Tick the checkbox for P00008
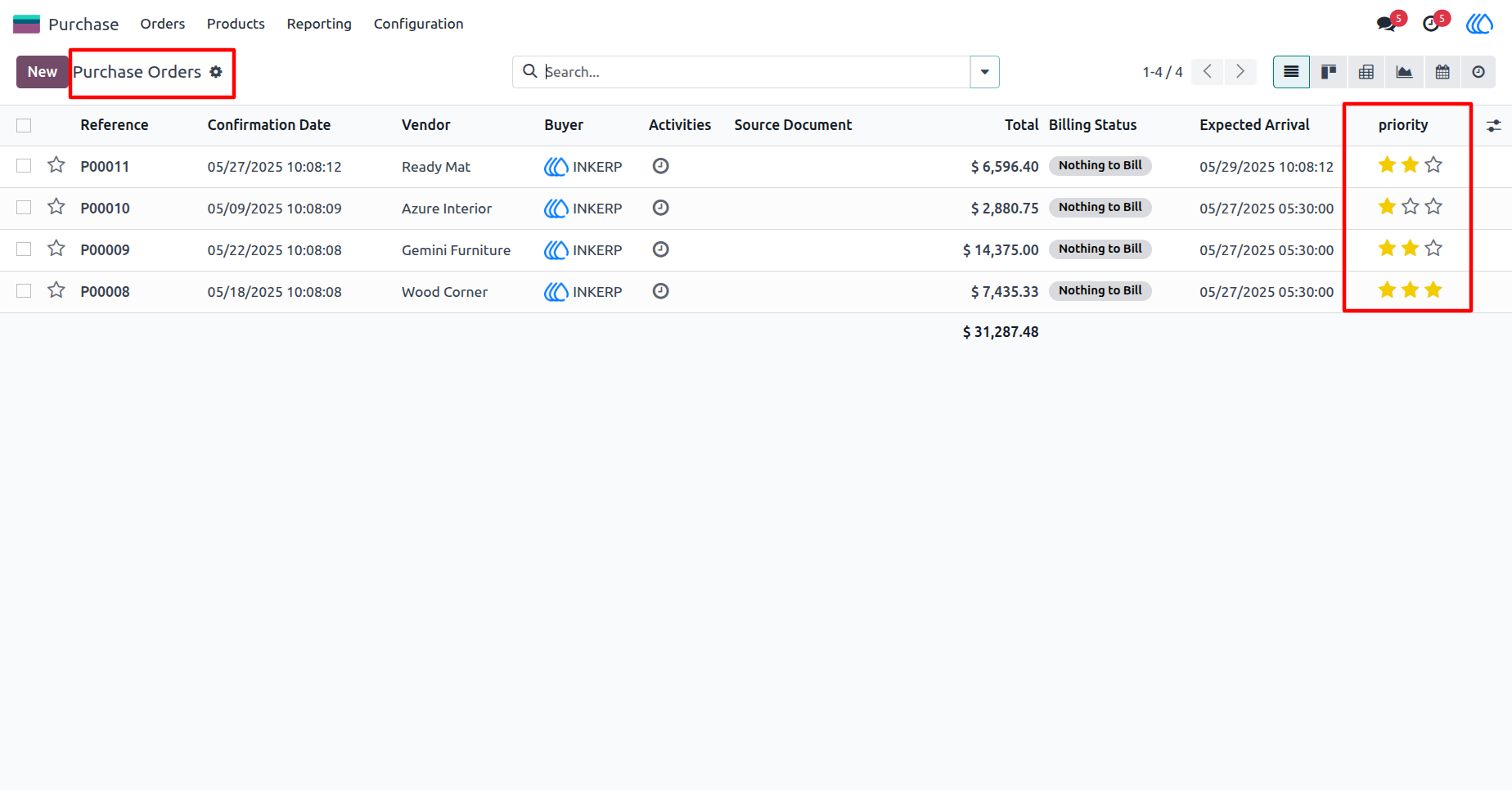The height and width of the screenshot is (790, 1512). point(24,291)
